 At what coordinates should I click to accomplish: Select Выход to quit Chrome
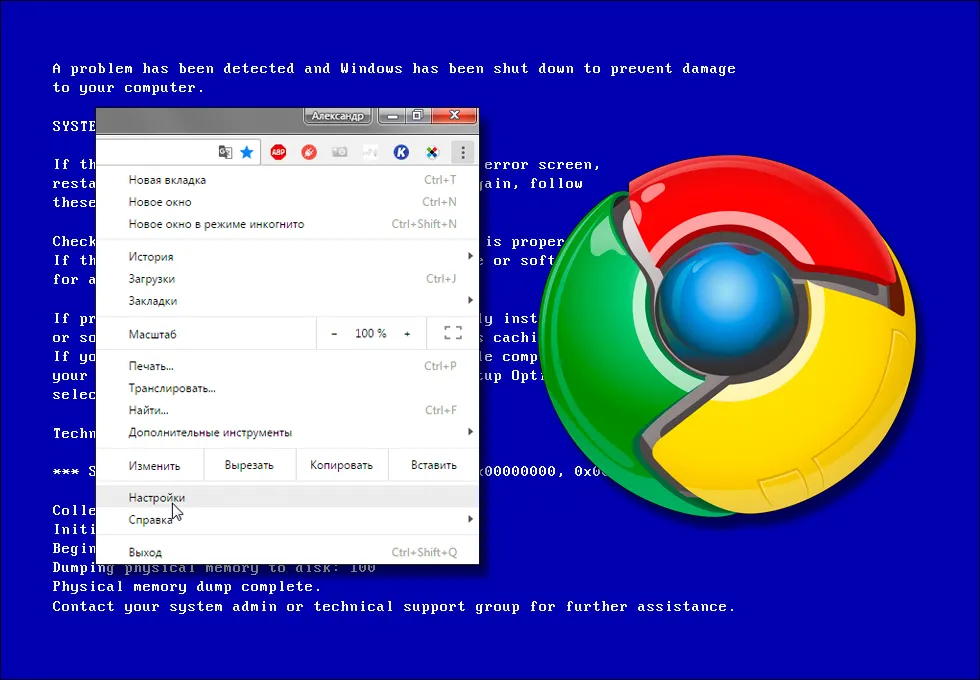288,552
